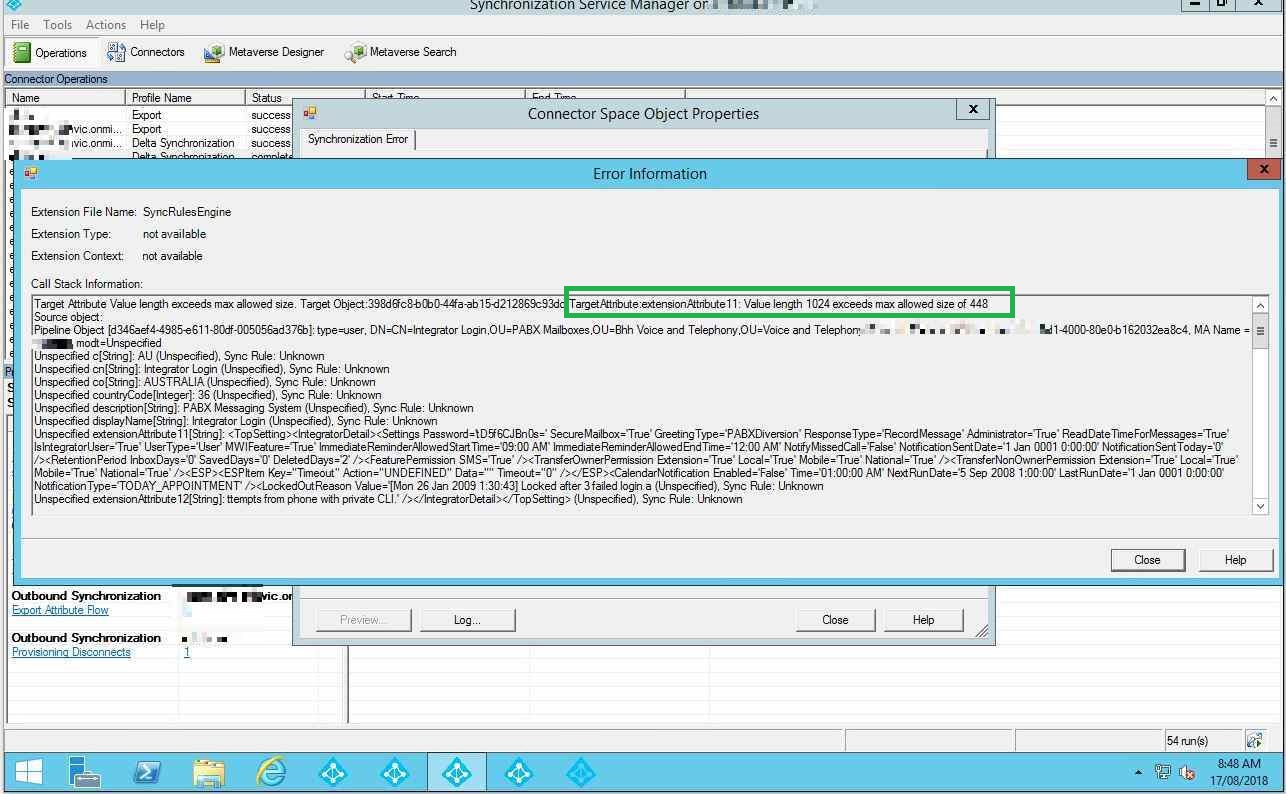Sort operations by the Name column header

(x=66, y=98)
